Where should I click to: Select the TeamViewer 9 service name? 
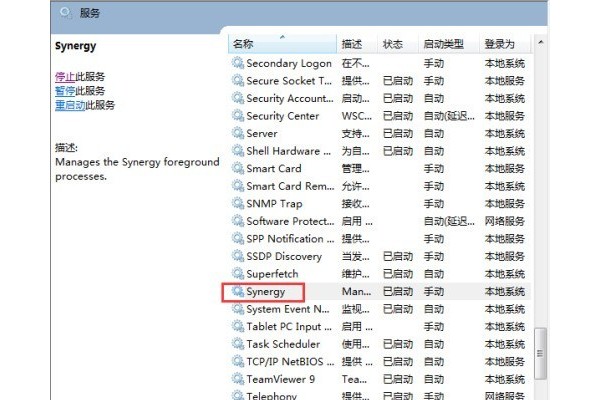pos(280,379)
